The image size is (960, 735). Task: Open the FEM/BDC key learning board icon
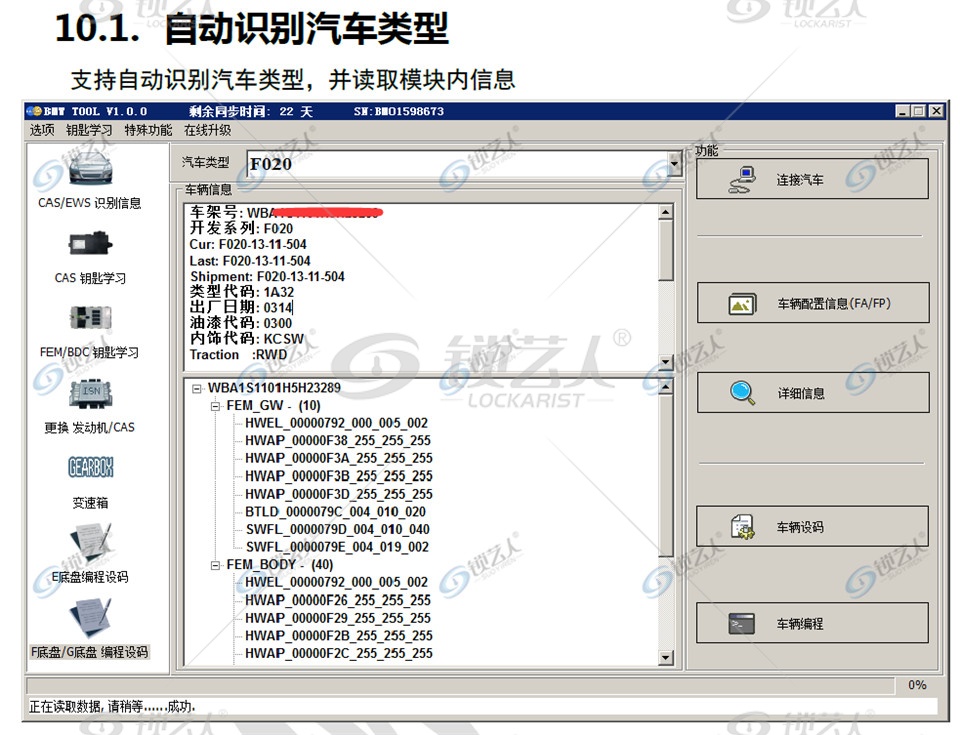click(x=90, y=318)
